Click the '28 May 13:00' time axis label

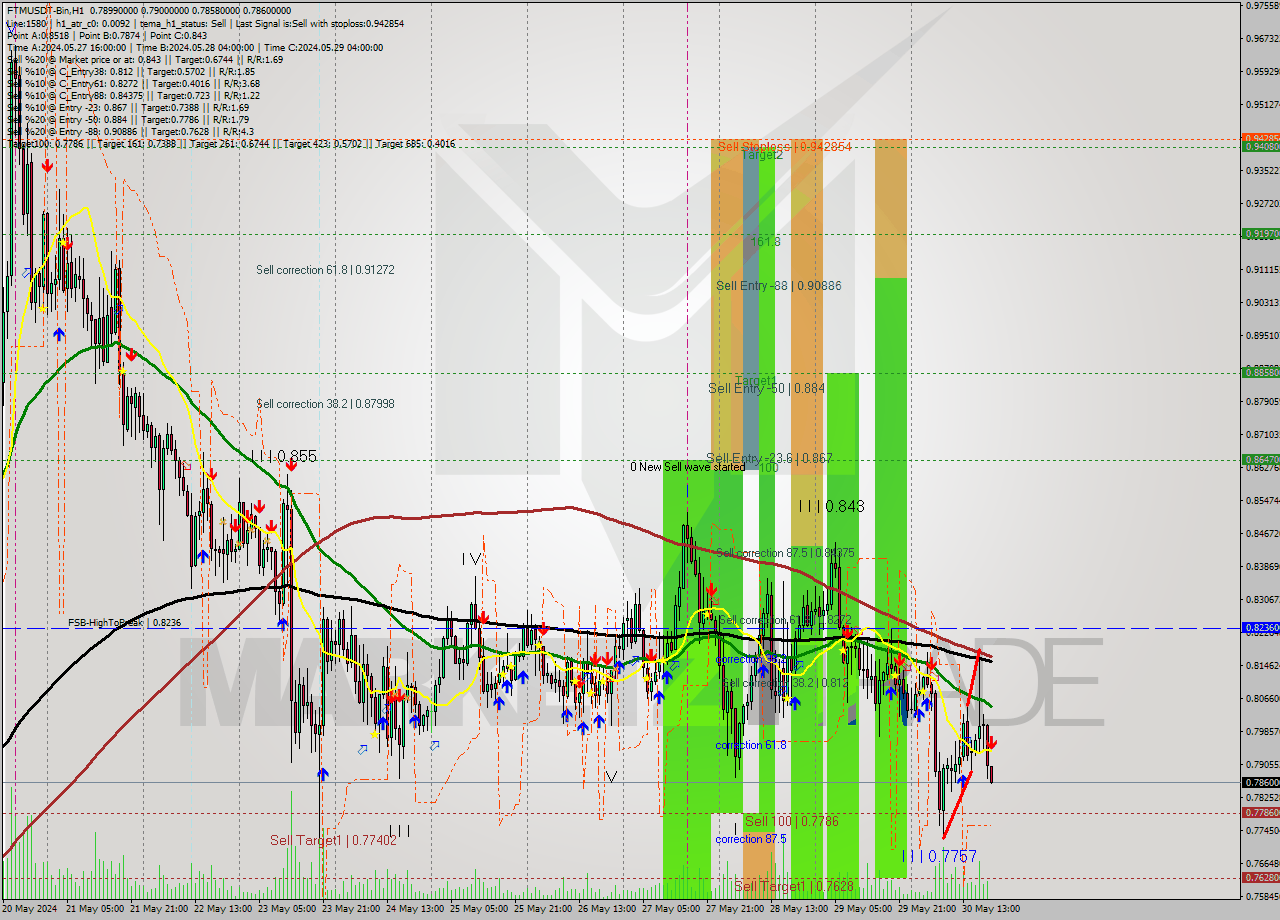(x=800, y=909)
